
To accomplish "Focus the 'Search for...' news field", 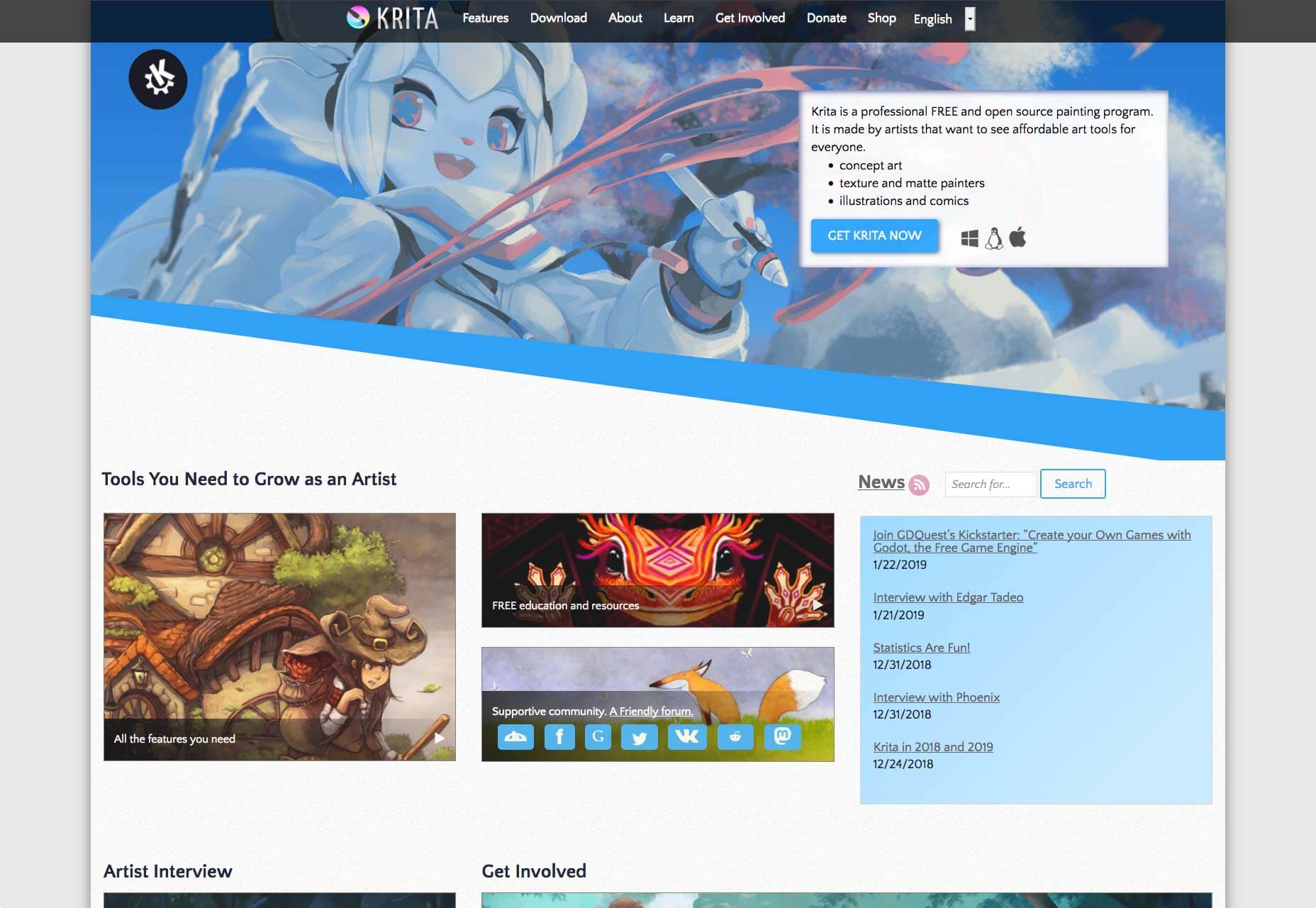I will click(x=991, y=484).
